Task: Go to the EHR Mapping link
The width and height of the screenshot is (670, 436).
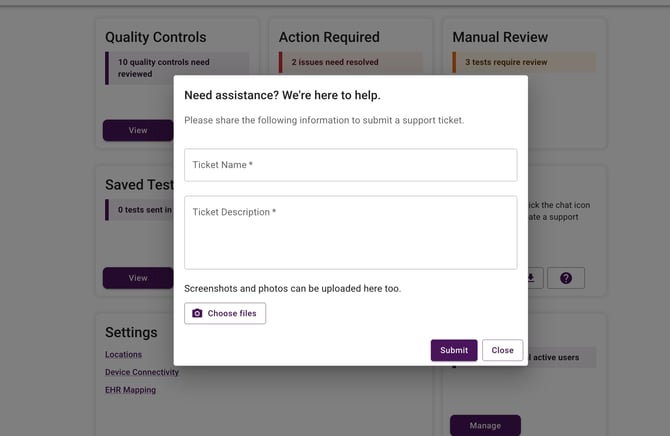Action: (131, 390)
